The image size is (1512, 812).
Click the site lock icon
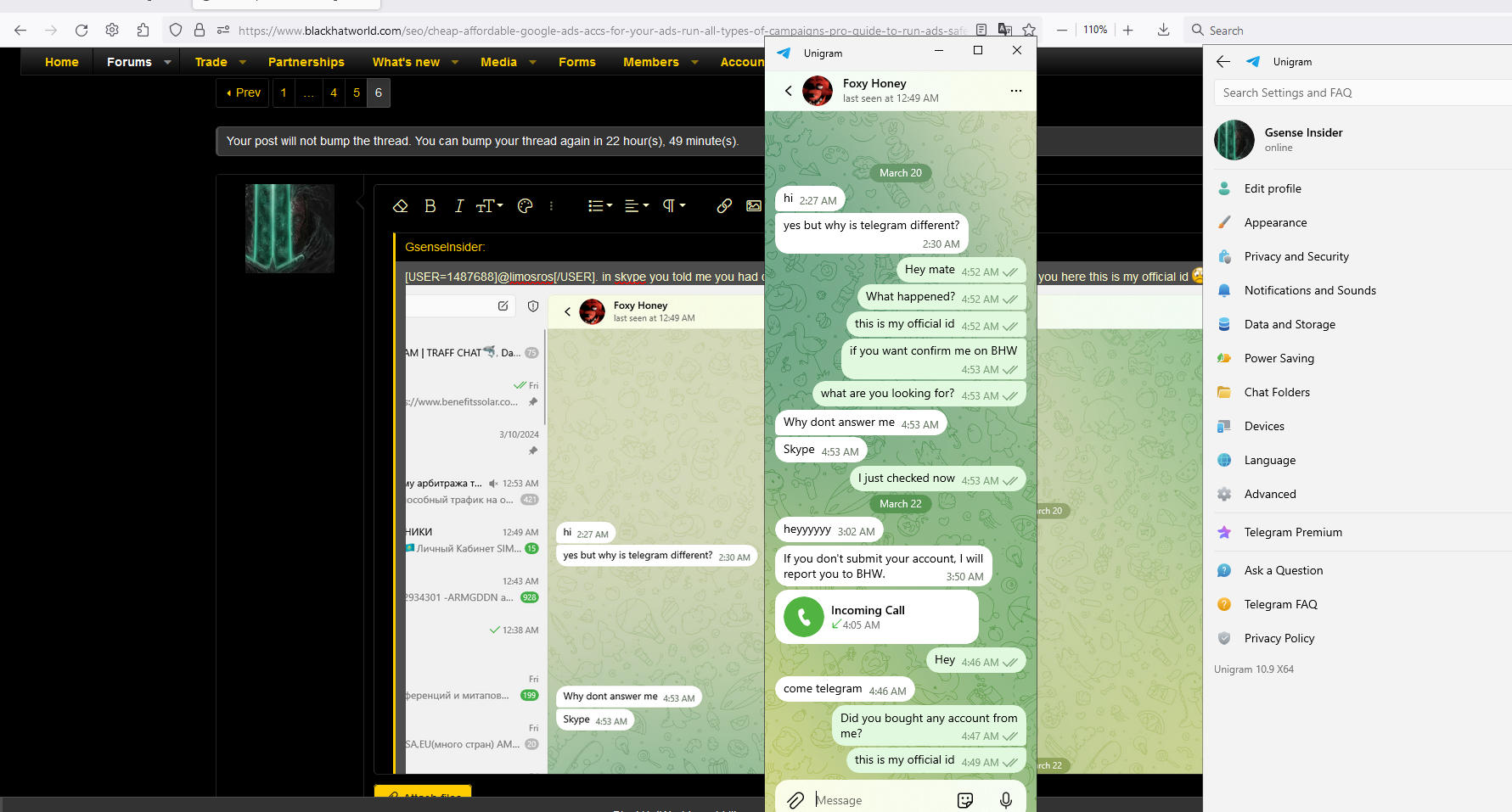point(200,31)
